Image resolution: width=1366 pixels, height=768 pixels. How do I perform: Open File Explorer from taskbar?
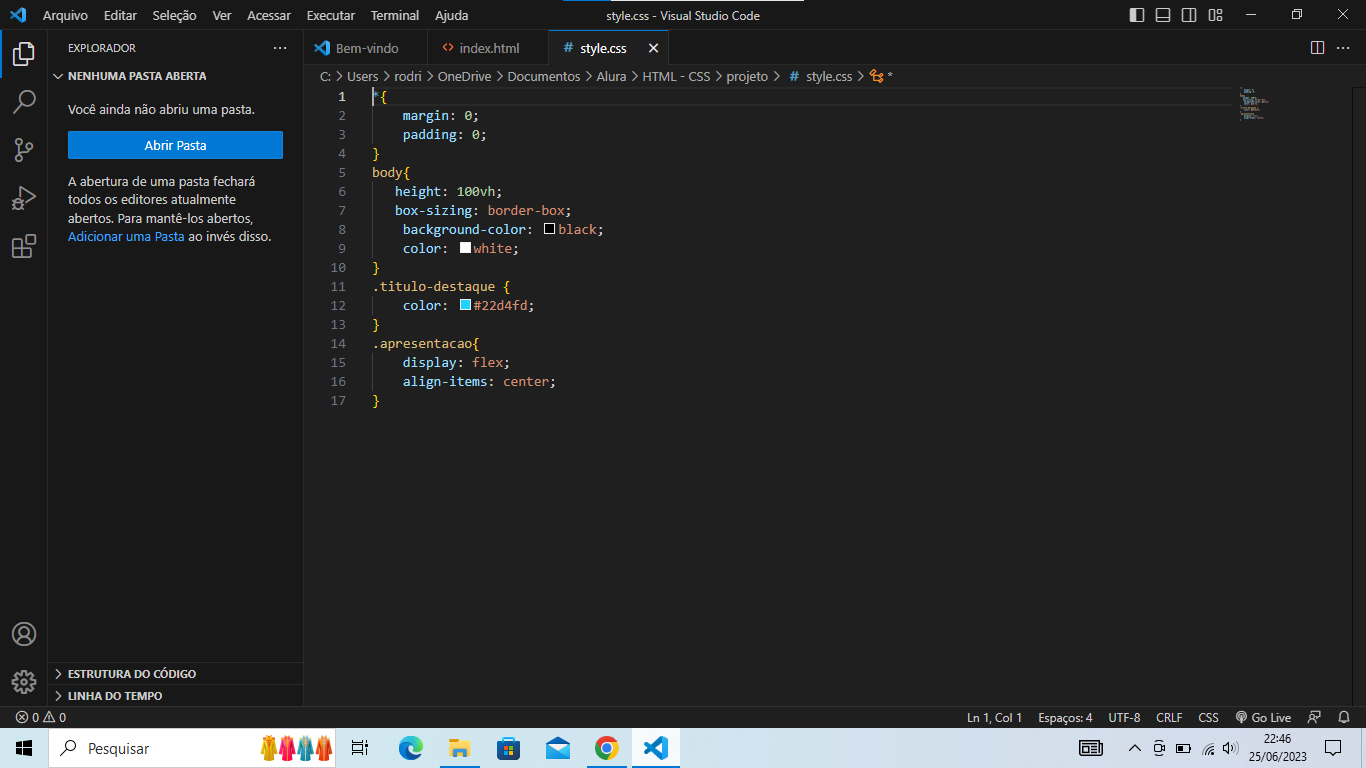[459, 748]
